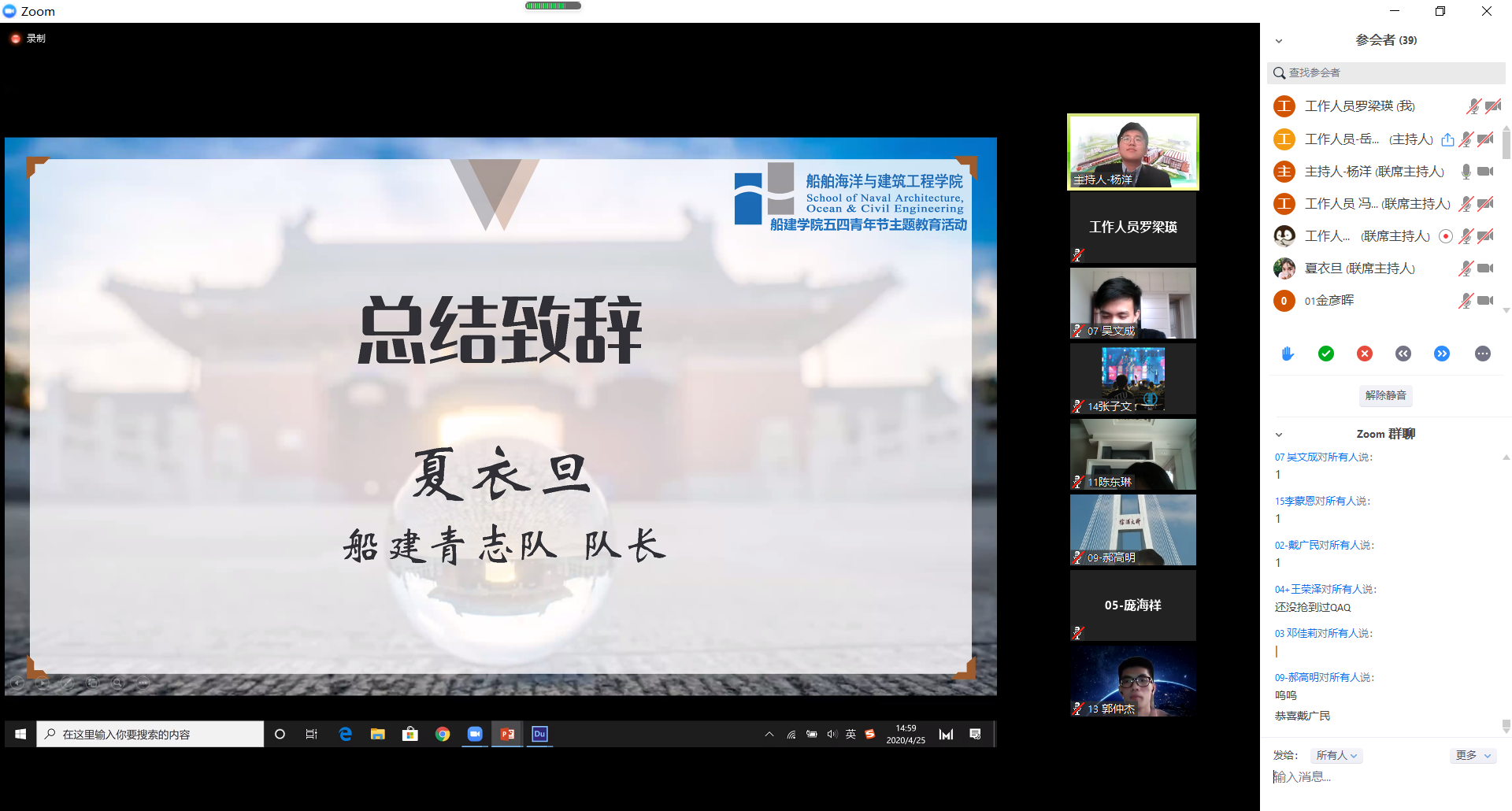The height and width of the screenshot is (811, 1512).
Task: Toggle your own muted microphone icon
Action: tap(1473, 106)
